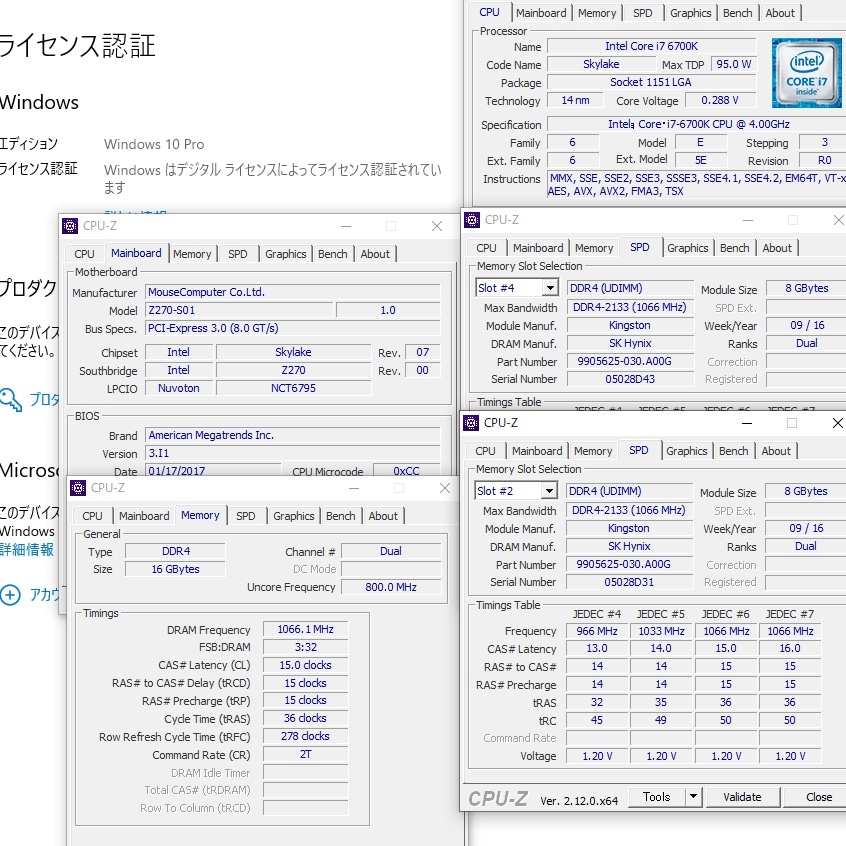
Task: Click the 278 clocks tRFC field
Action: coord(305,736)
